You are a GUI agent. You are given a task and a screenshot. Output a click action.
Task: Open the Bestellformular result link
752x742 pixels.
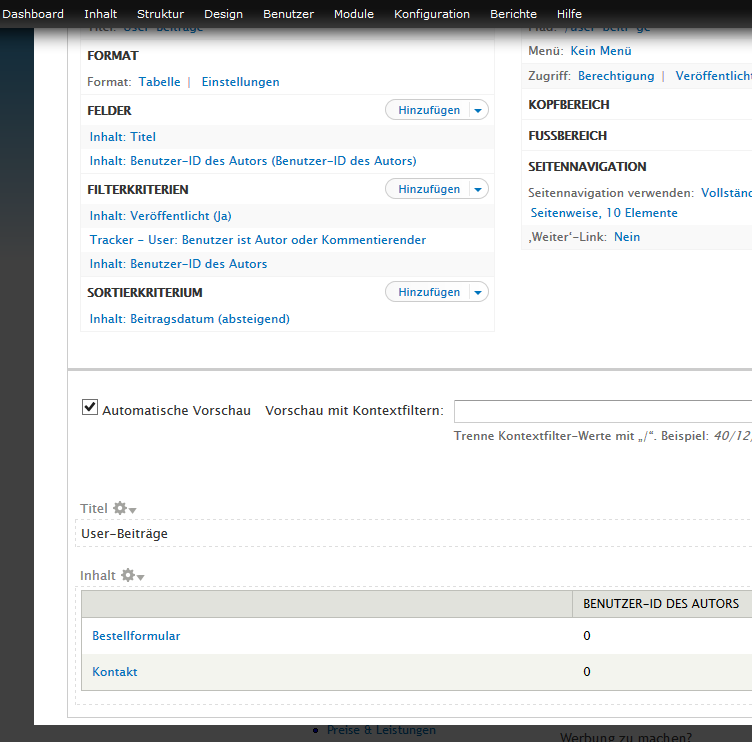(136, 636)
